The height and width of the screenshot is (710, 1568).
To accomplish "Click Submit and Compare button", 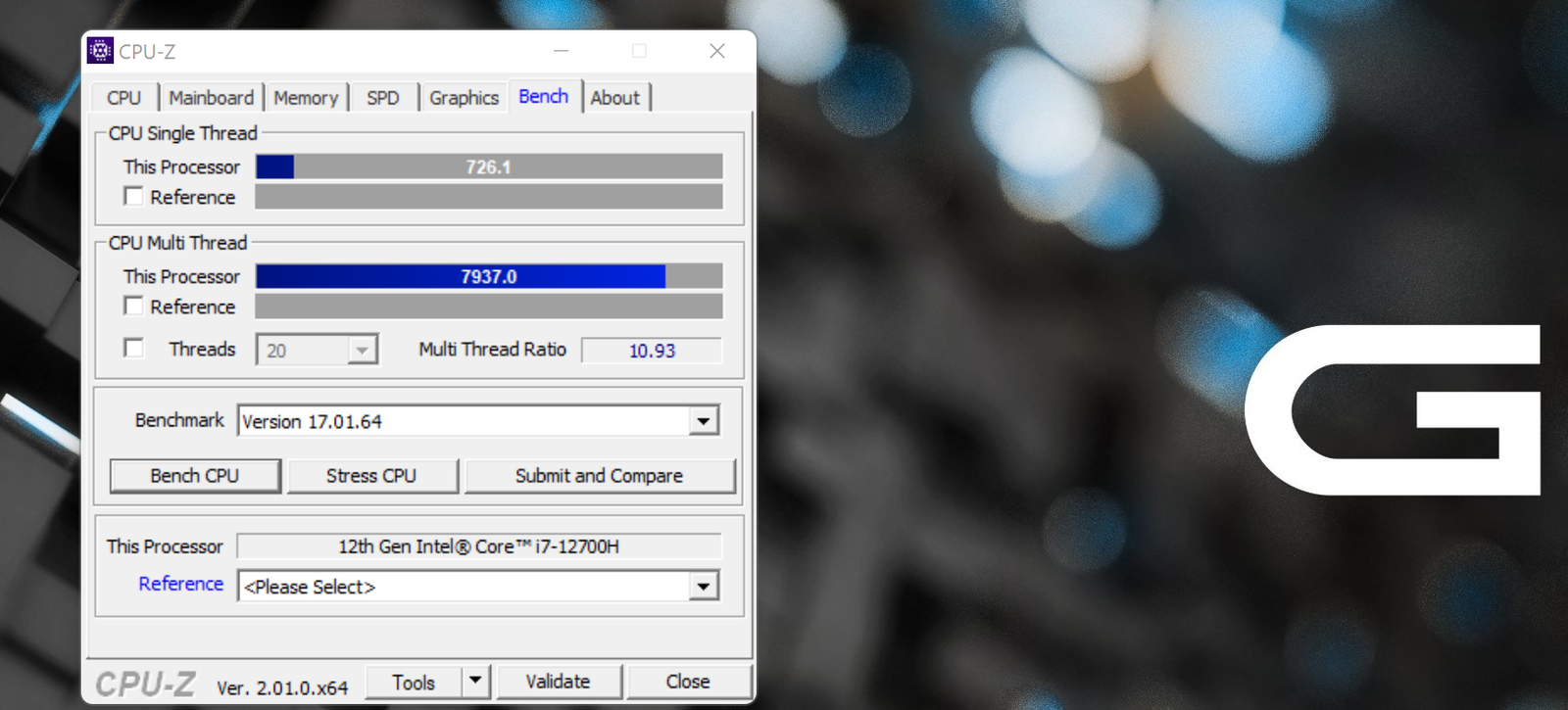I will [600, 476].
